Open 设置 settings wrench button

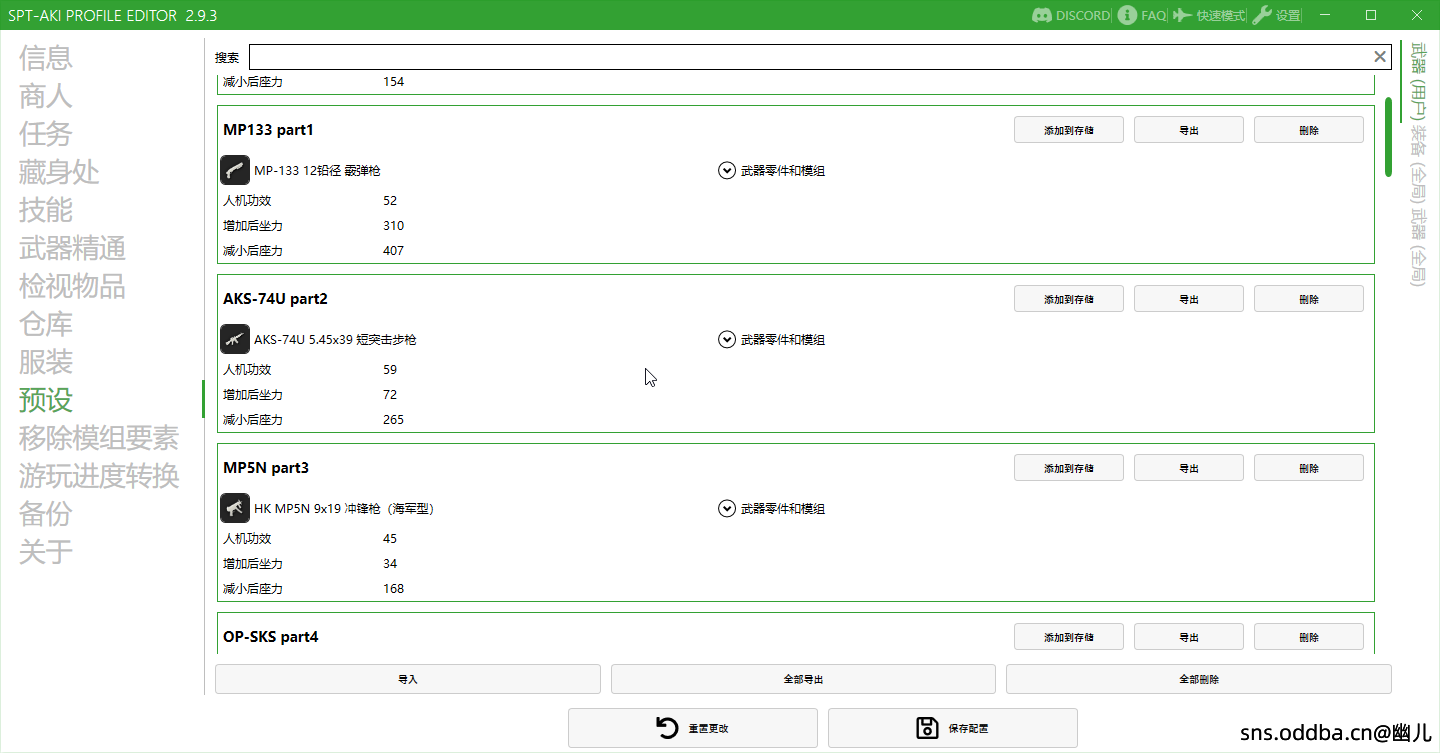(1277, 15)
